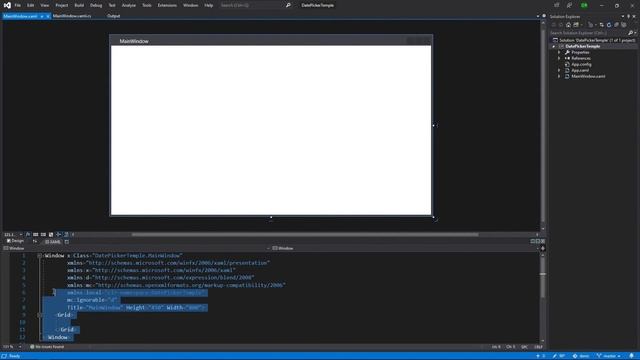
Task: Collapse the Grid element outlining in code
Action: [40, 315]
